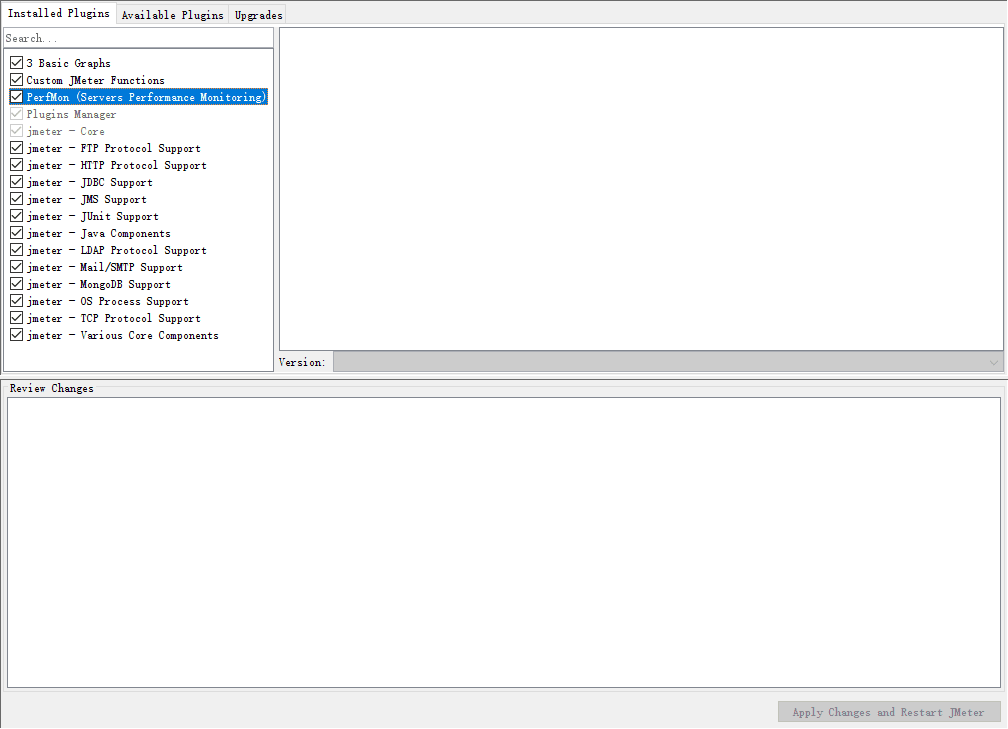
Task: Toggle the jmeter - Various Core Components checkbox
Action: click(x=17, y=336)
